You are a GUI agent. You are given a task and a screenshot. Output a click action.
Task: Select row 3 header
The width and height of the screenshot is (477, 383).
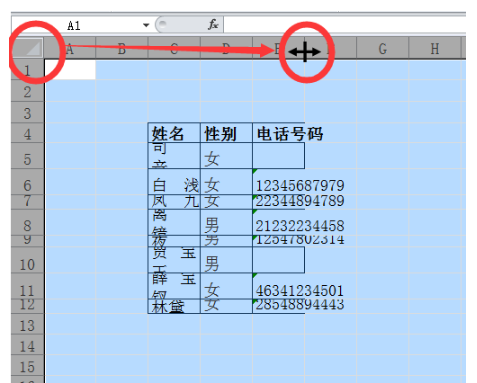coord(28,113)
